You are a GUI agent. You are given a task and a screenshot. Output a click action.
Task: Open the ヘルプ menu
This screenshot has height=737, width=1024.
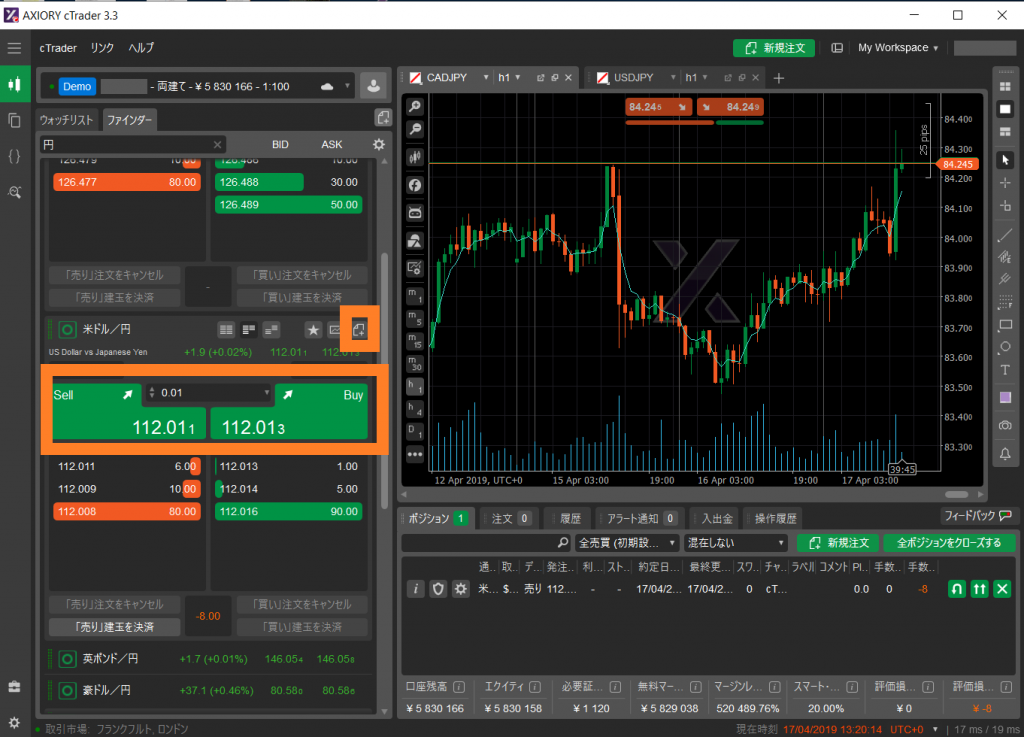coord(141,48)
